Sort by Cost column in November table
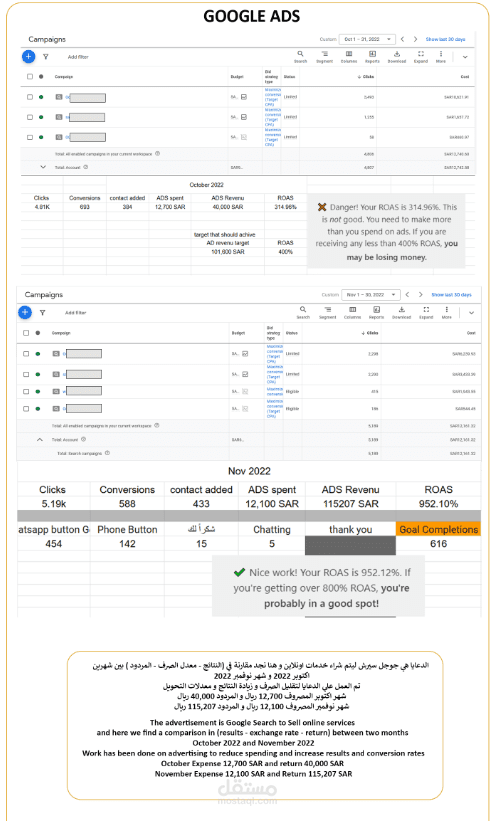Viewport: 495px width, 822px height. pos(471,333)
